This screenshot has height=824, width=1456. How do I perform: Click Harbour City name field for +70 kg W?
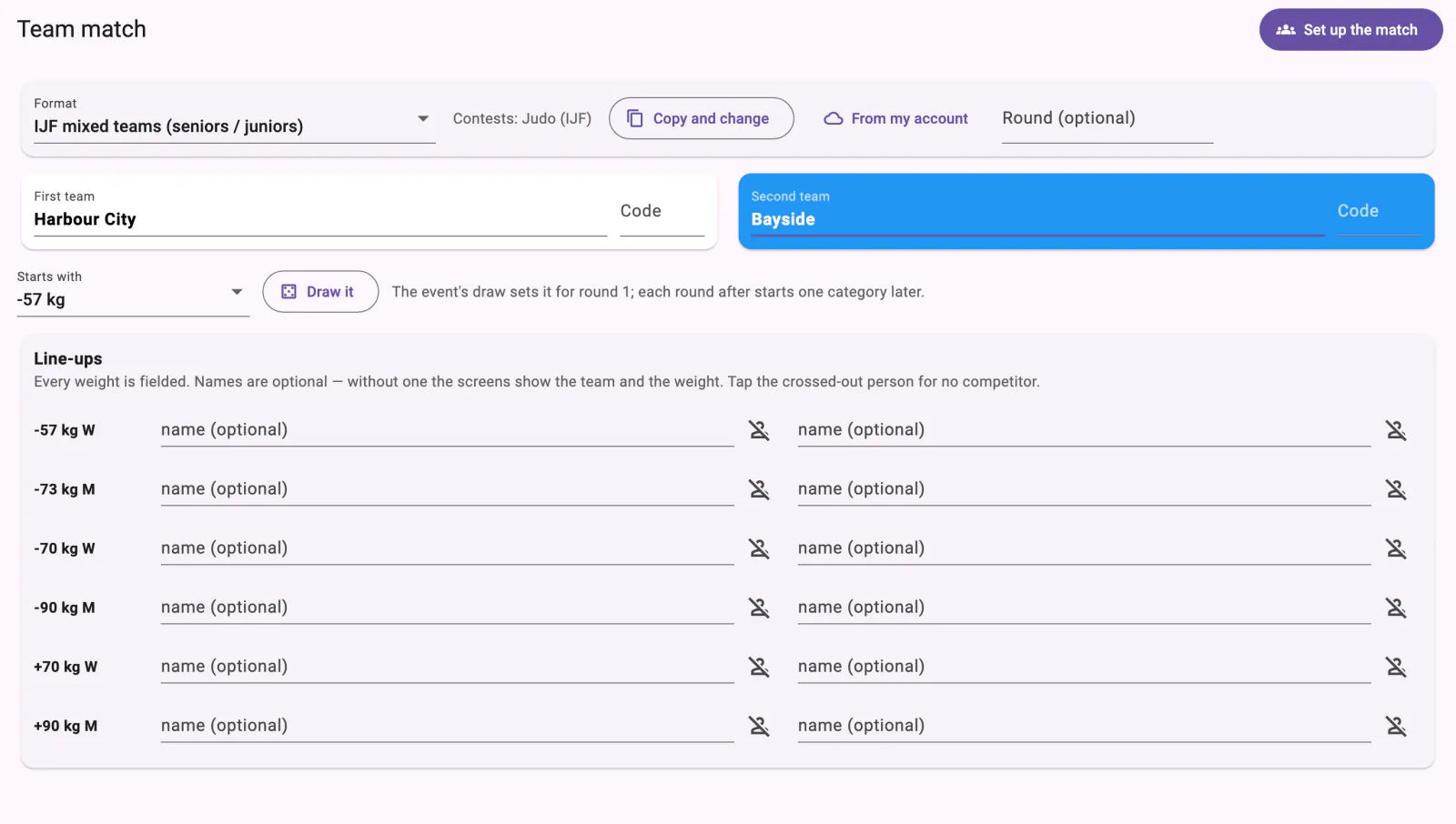pyautogui.click(x=447, y=667)
